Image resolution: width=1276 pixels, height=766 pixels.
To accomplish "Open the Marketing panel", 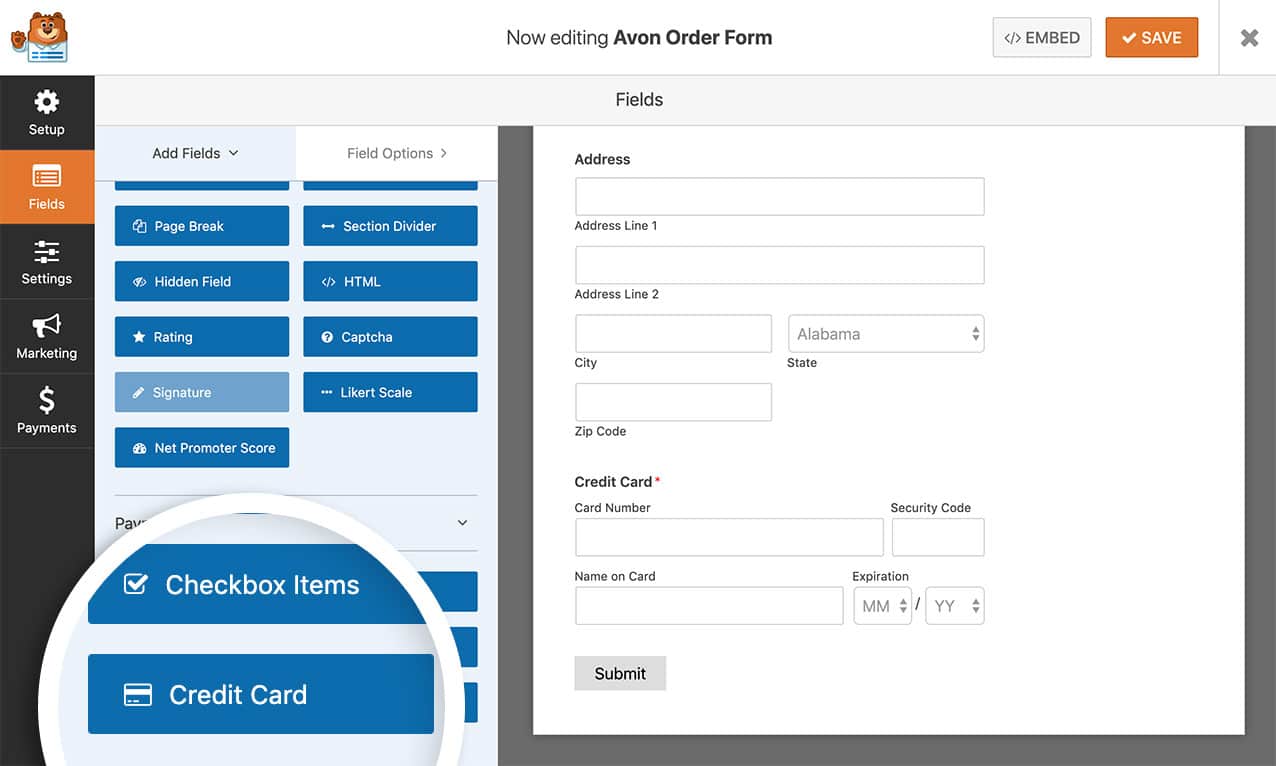I will pyautogui.click(x=47, y=337).
